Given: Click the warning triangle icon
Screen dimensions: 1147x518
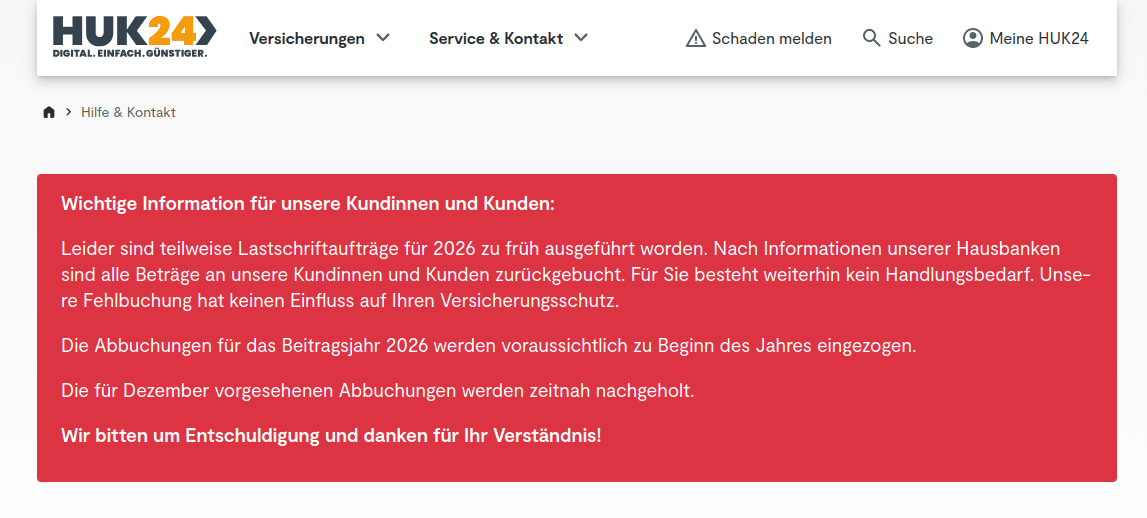Looking at the screenshot, I should coord(696,39).
